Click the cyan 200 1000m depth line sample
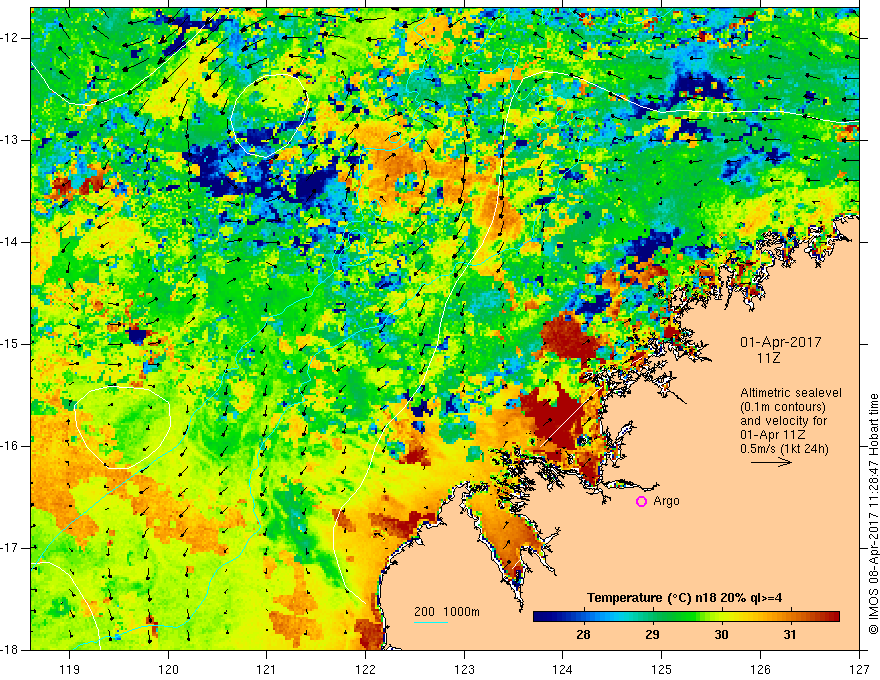 [x=430, y=622]
